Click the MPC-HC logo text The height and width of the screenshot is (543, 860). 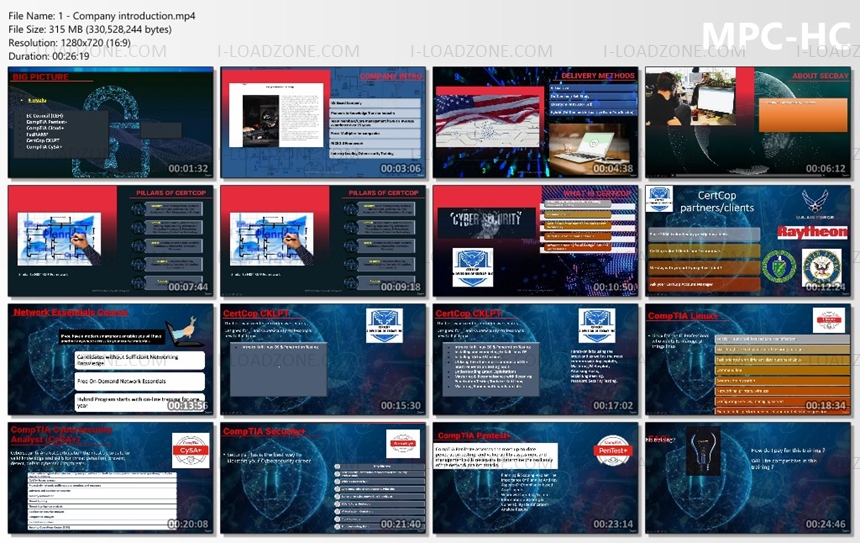[x=776, y=36]
